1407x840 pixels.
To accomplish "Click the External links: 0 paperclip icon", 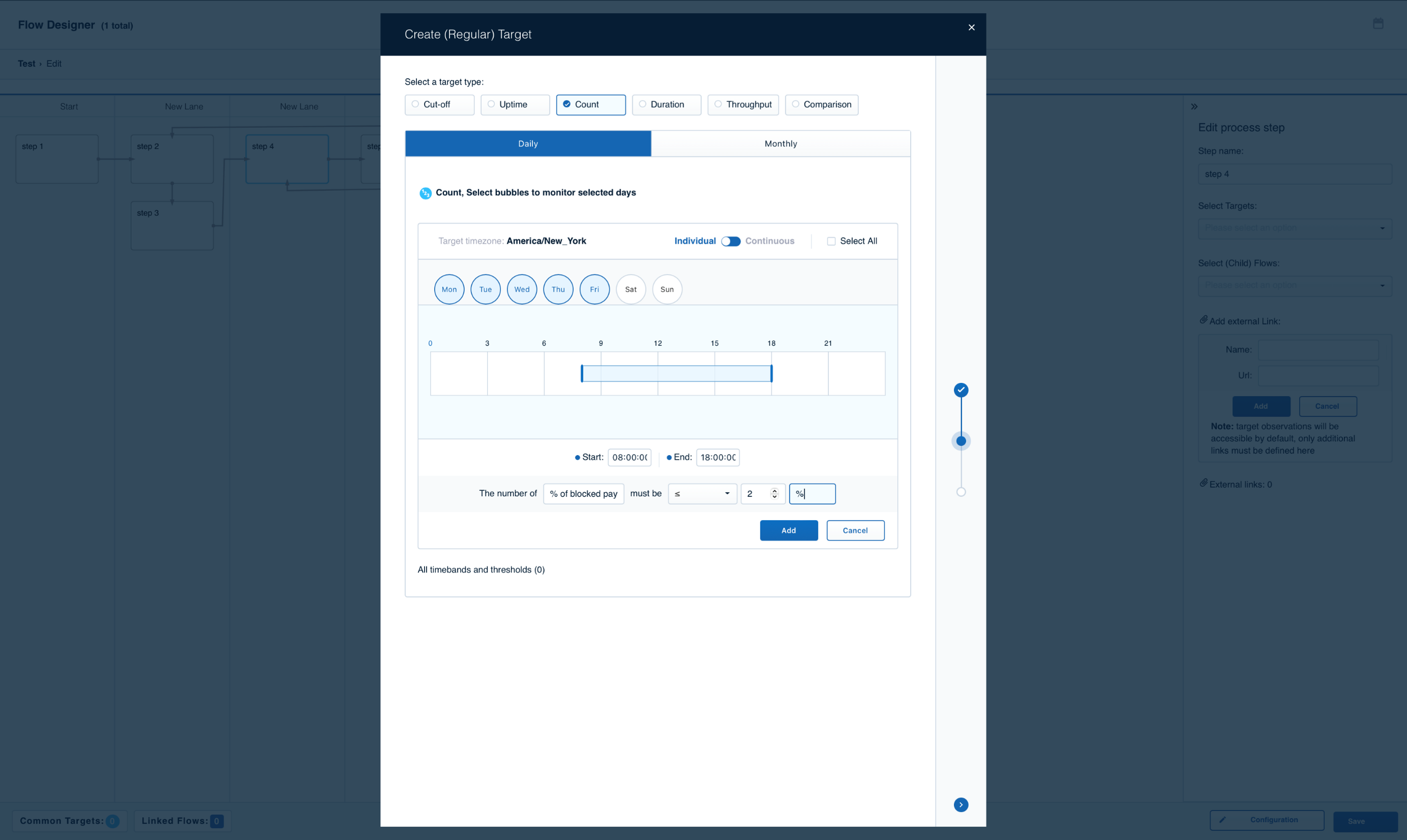I will (x=1203, y=483).
